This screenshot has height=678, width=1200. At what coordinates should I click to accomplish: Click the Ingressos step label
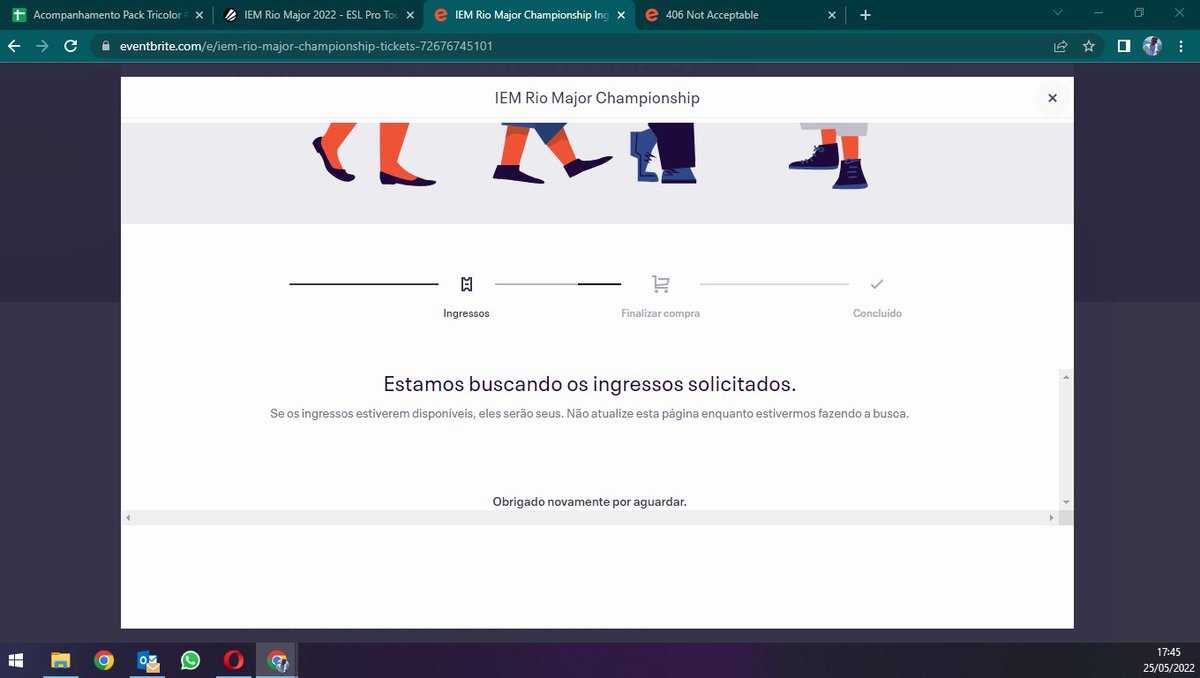click(x=466, y=313)
